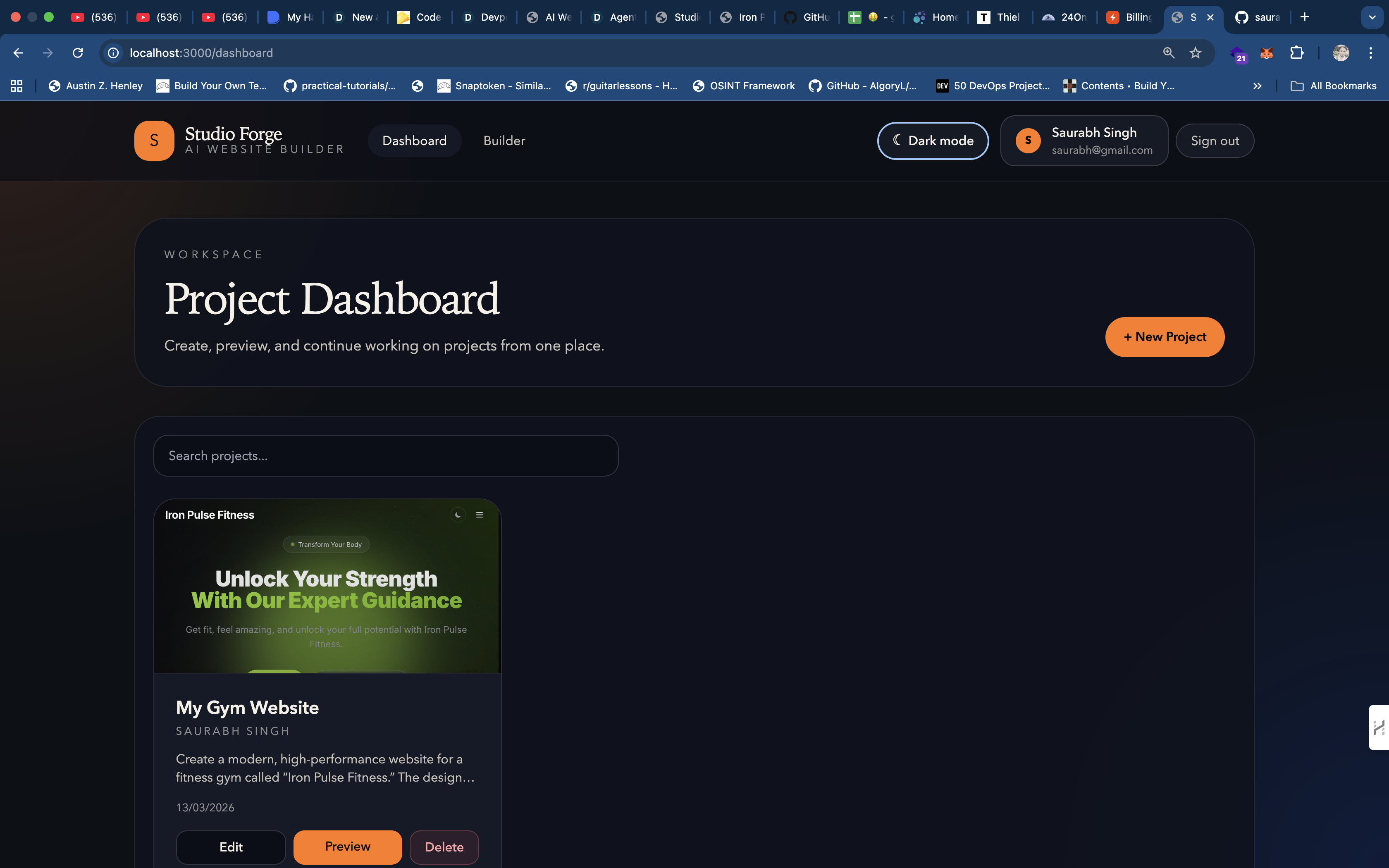Click the browser zoom magnifier icon
1389x868 pixels.
coord(1169,53)
